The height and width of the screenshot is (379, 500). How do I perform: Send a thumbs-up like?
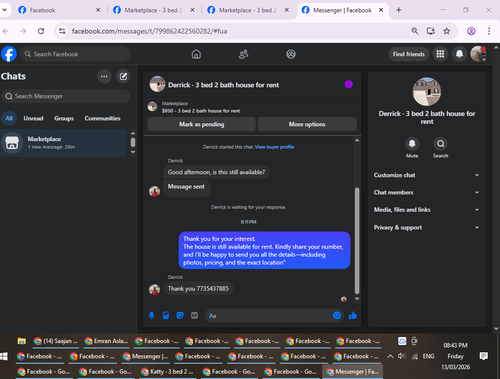[x=353, y=315]
